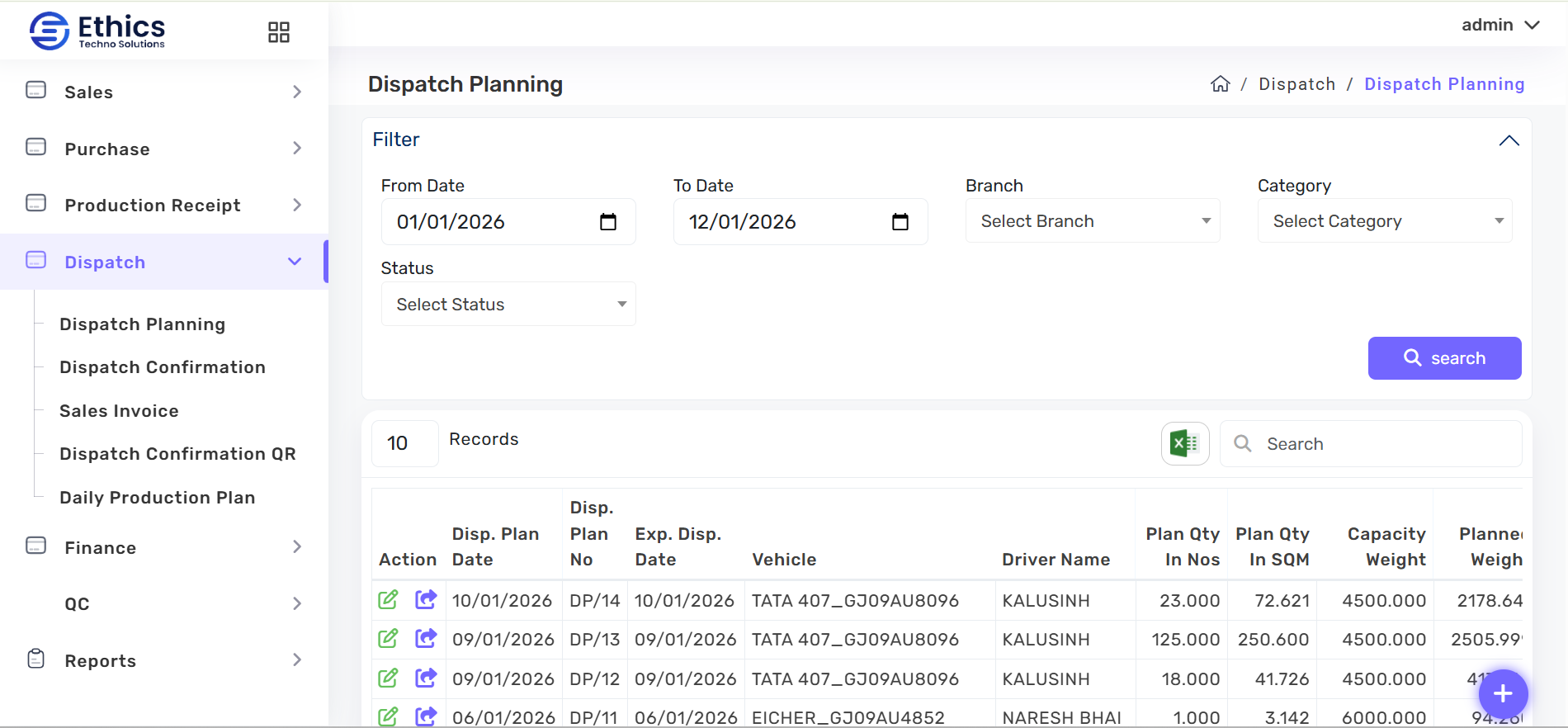Click the purple search button
Viewport: 1568px width, 728px height.
pyautogui.click(x=1444, y=358)
